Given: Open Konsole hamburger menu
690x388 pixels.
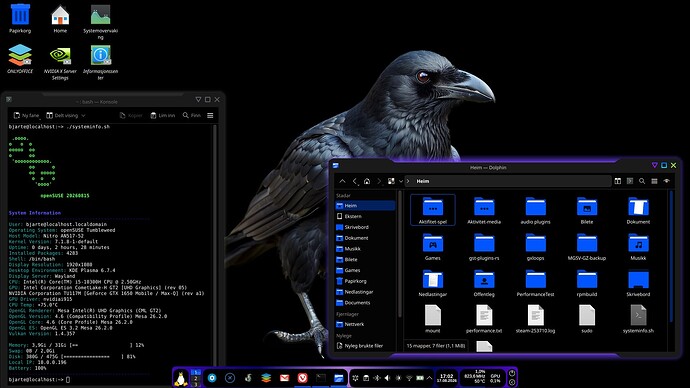Looking at the screenshot, I should 210,115.
